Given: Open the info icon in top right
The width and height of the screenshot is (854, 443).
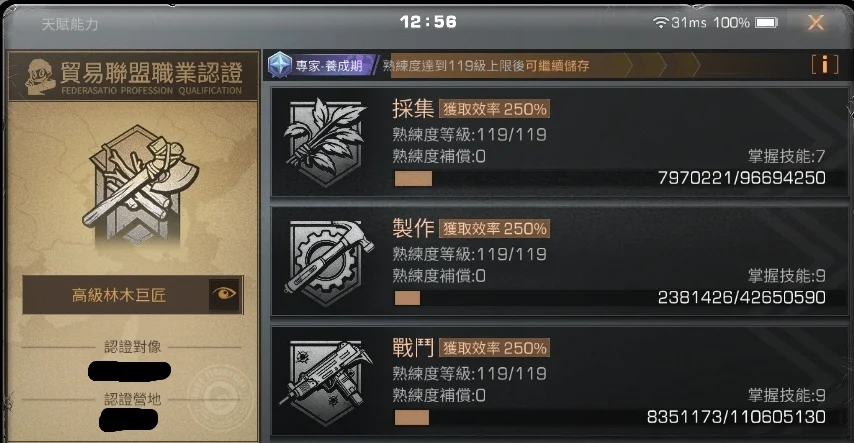Looking at the screenshot, I should click(x=825, y=65).
